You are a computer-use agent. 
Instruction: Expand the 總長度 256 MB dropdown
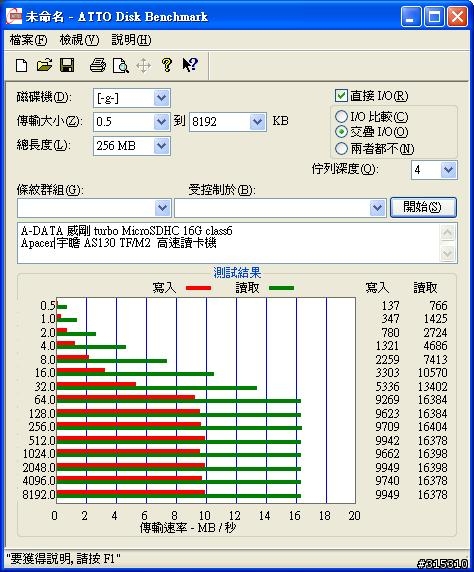click(x=161, y=146)
